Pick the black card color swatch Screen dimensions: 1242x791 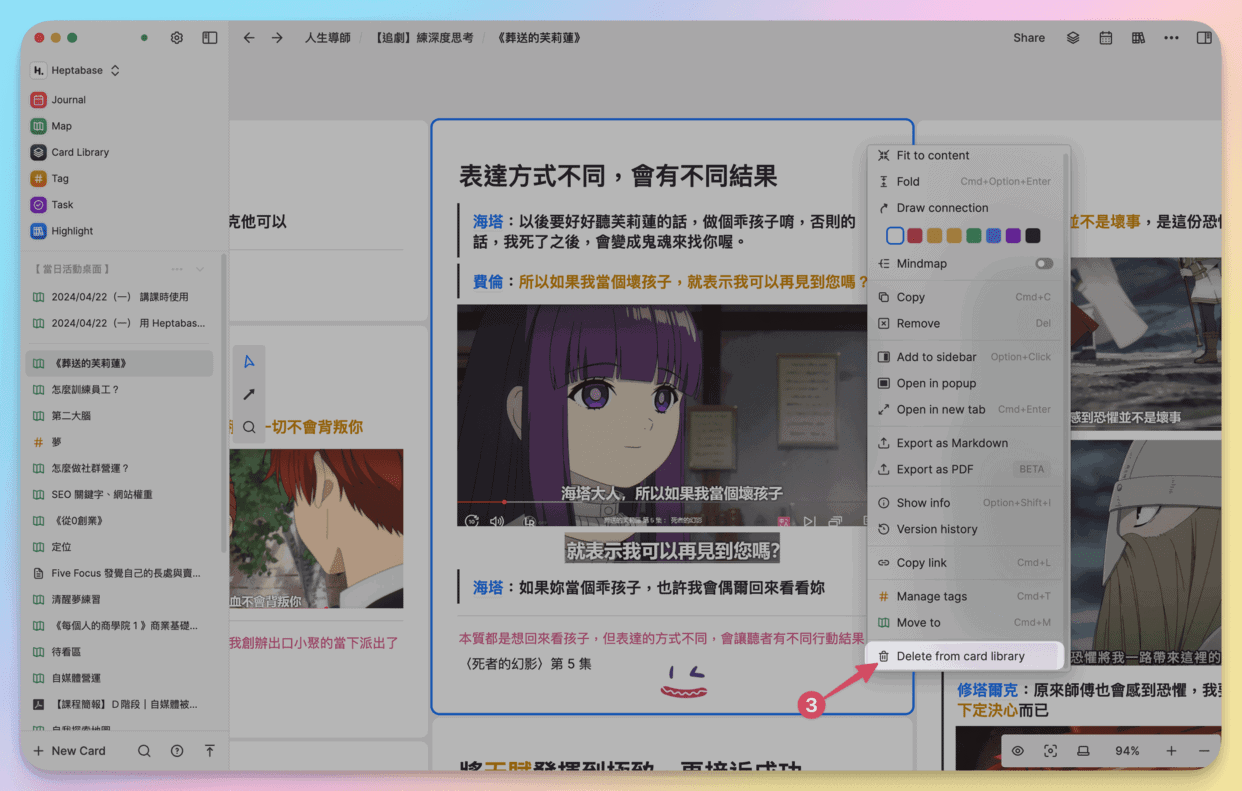coord(1033,236)
